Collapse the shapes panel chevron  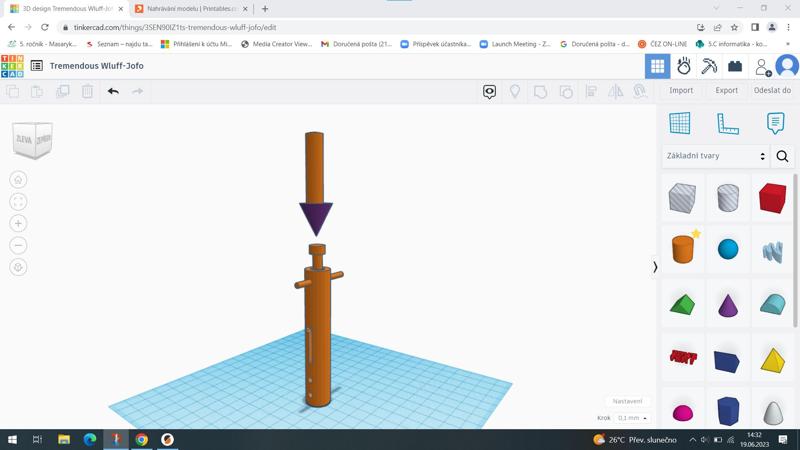(655, 267)
